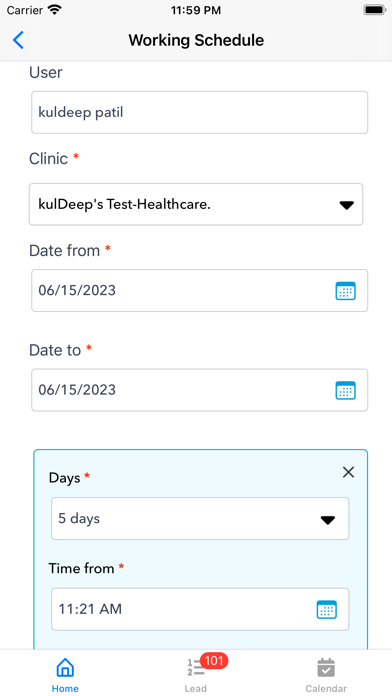Click the User field with kuldeep patil

click(x=199, y=112)
